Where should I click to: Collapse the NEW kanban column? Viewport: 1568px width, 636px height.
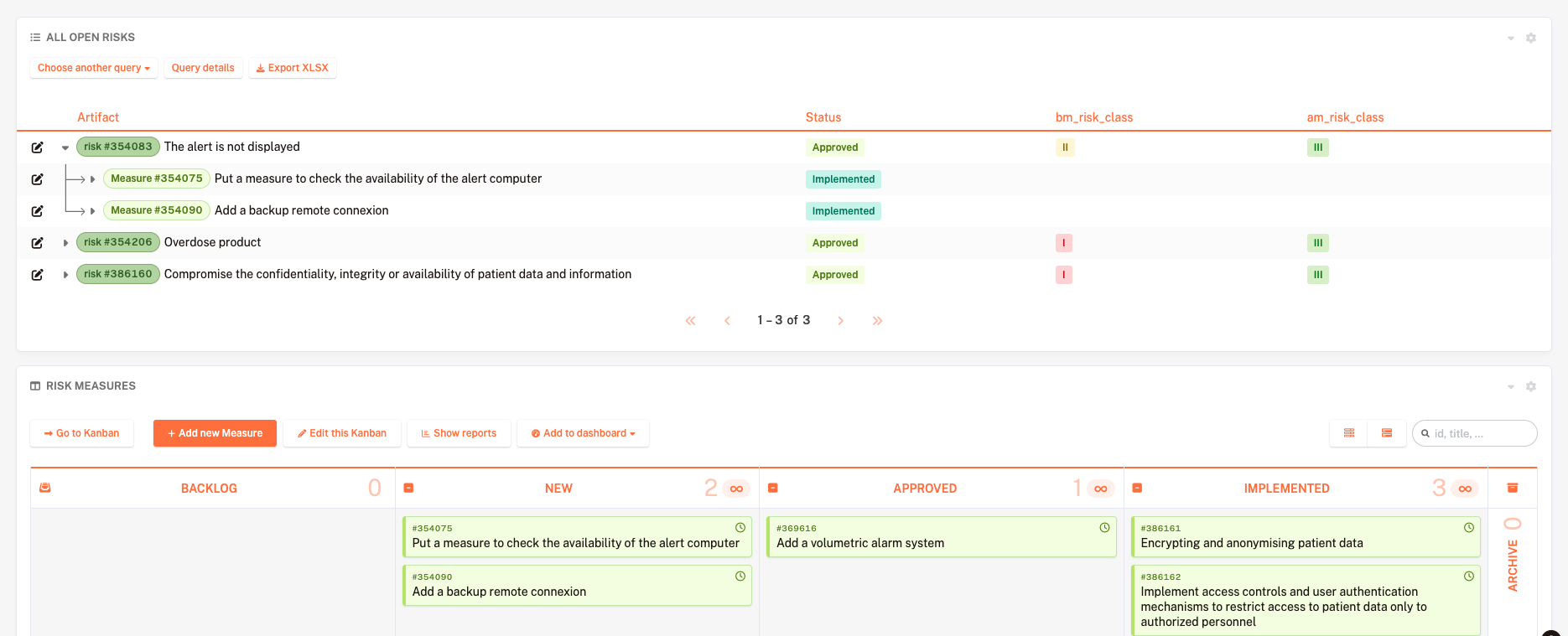click(408, 488)
